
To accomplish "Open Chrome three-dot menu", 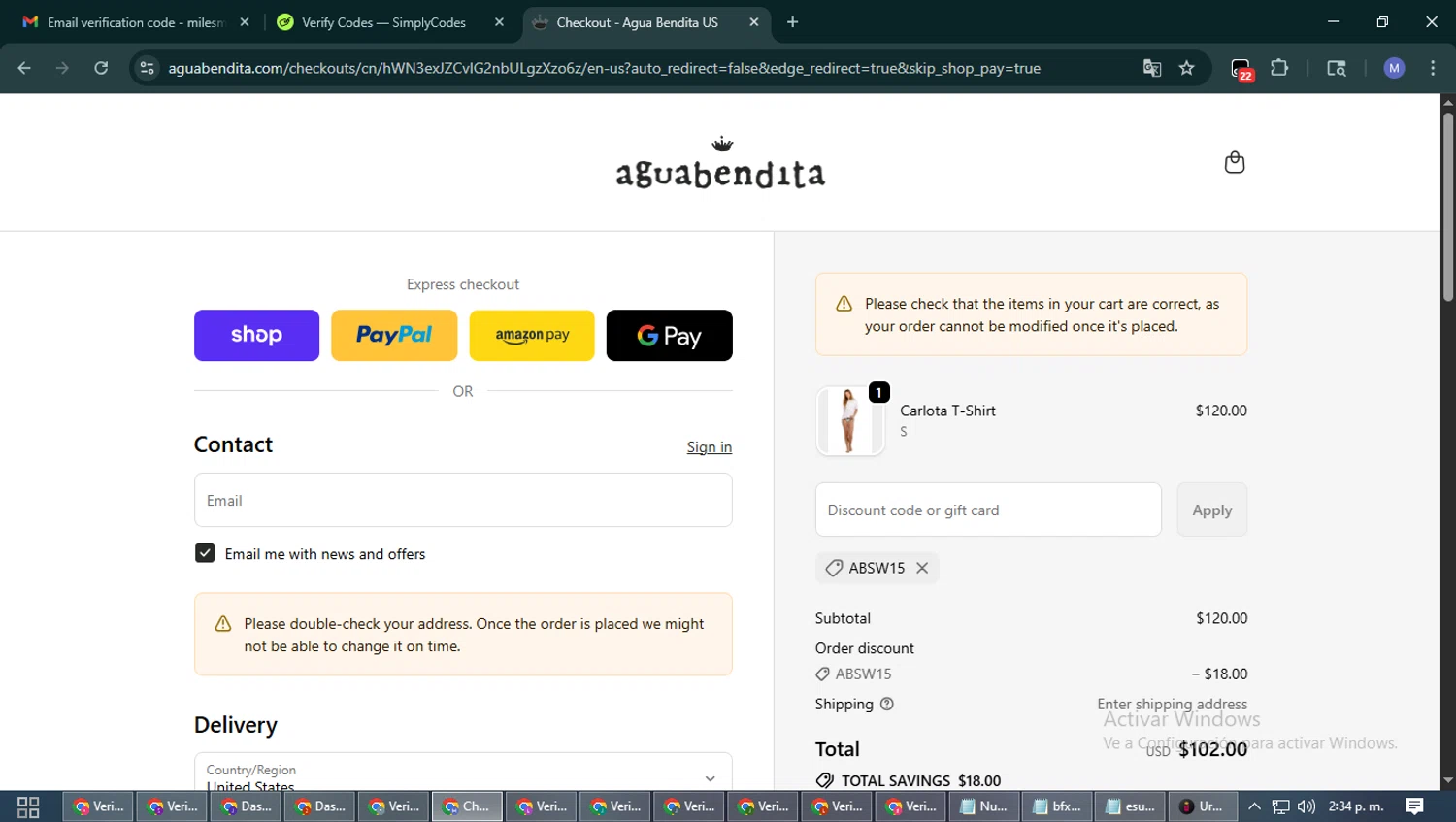I will click(1433, 68).
